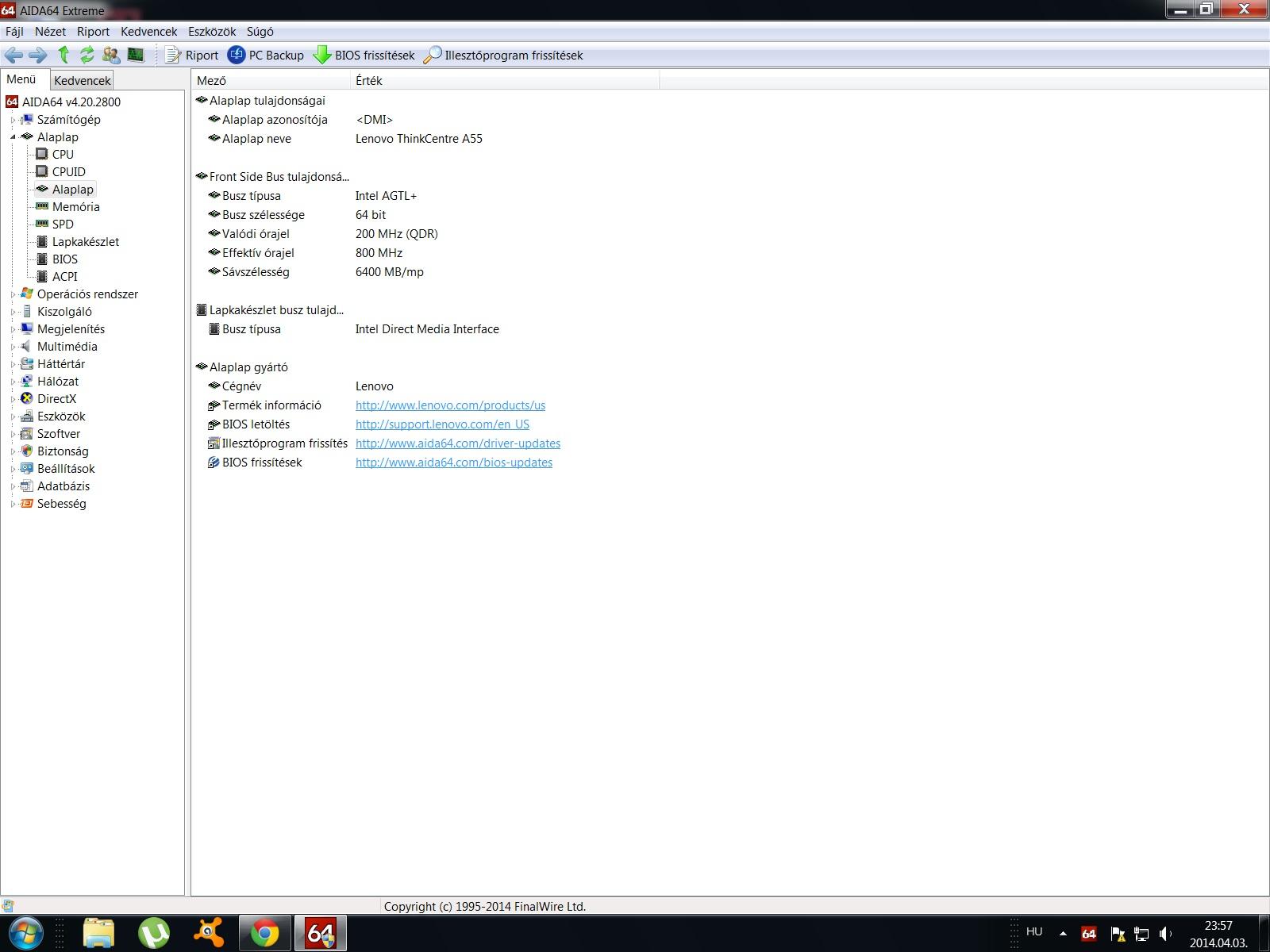Open Illesztőprogram frissítések in toolbar
Screen dimensions: 1270x952
click(x=503, y=55)
